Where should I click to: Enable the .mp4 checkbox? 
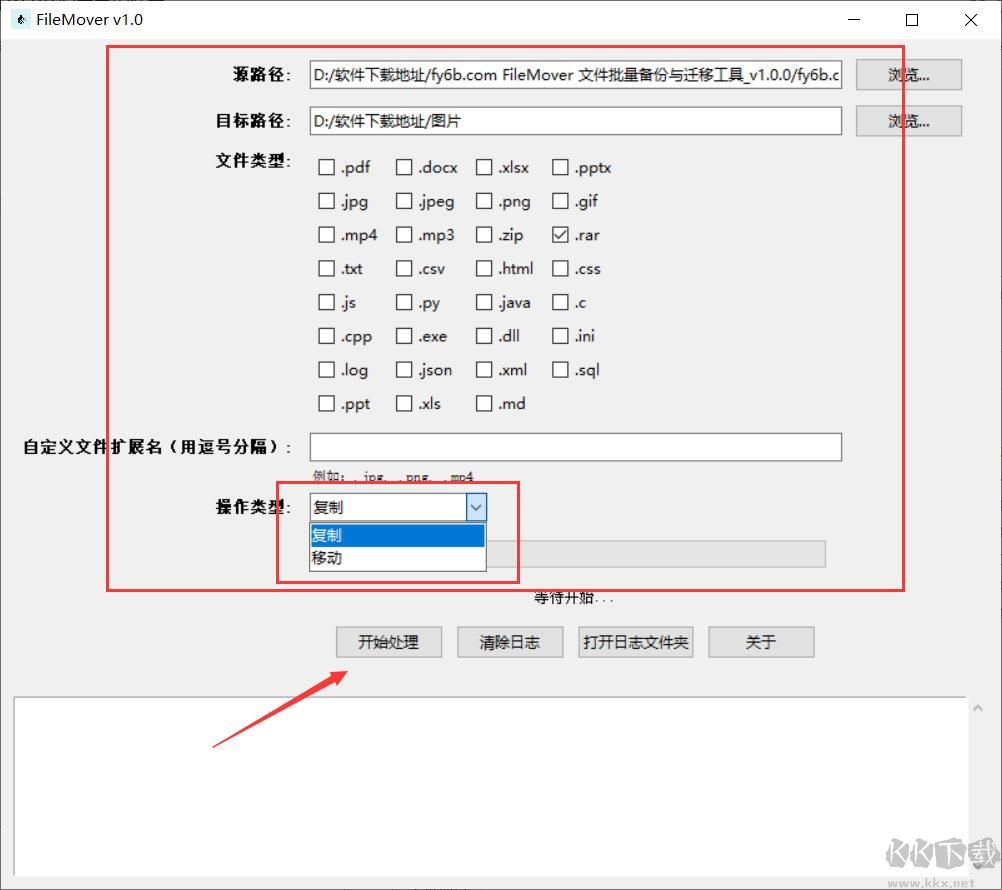pos(326,234)
